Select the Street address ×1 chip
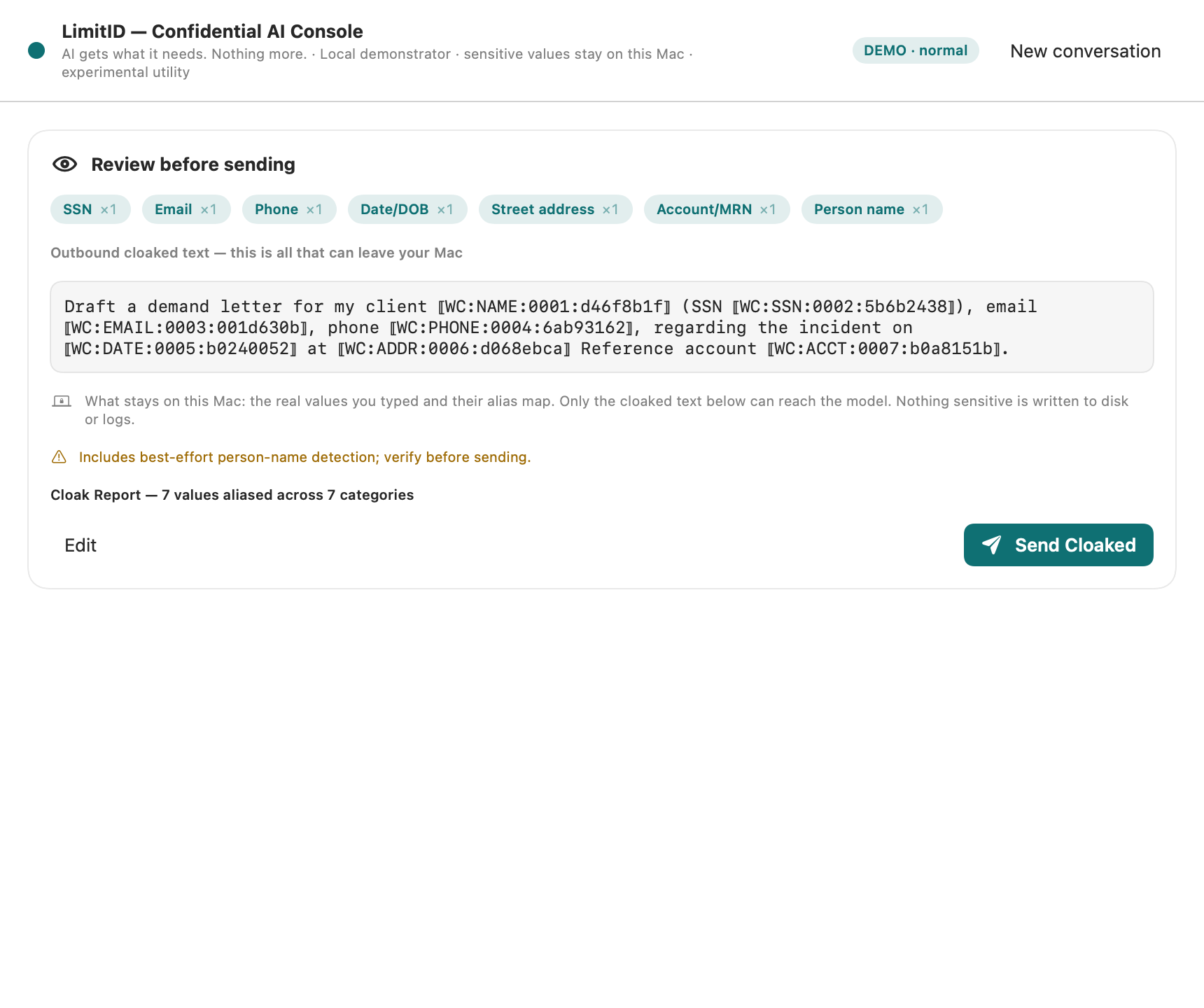Viewport: 1204px width, 1008px height. (x=556, y=209)
